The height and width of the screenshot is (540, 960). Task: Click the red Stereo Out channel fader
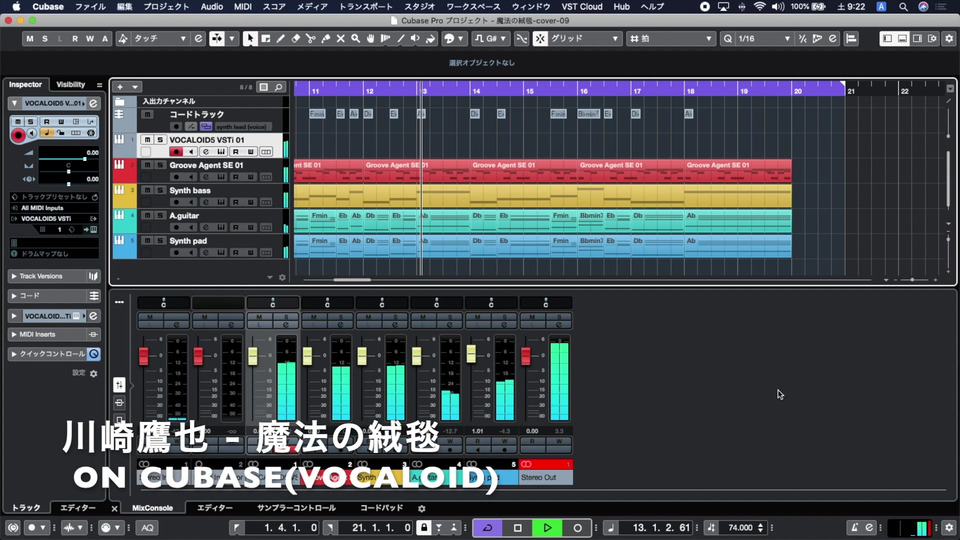(526, 356)
